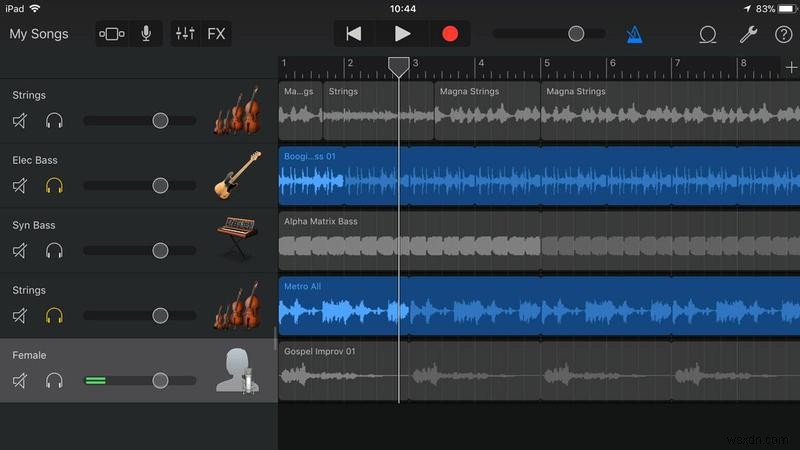800x450 pixels.
Task: Tap the Wi-Fi status icon
Action: pyautogui.click(x=35, y=9)
